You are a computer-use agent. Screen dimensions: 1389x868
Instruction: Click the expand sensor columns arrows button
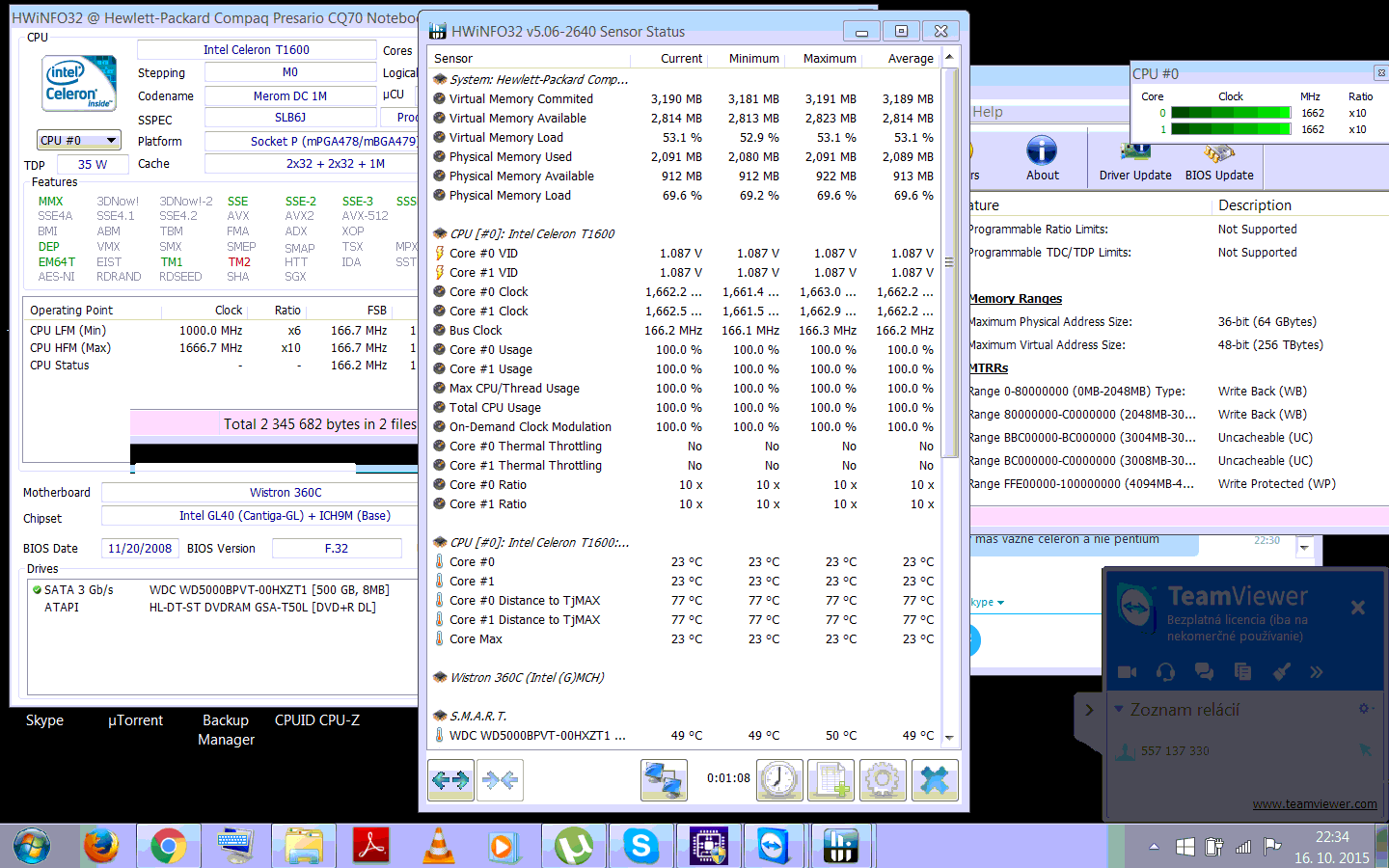[x=450, y=779]
